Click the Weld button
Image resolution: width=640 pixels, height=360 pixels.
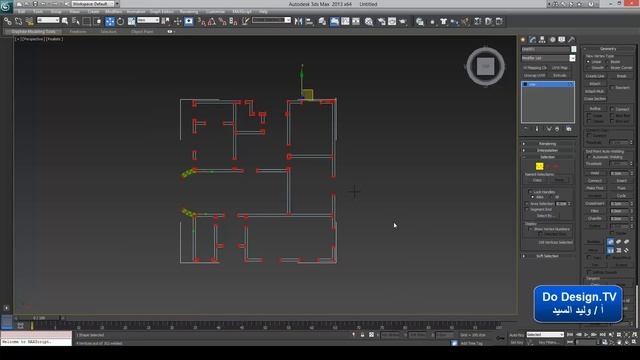tap(595, 173)
